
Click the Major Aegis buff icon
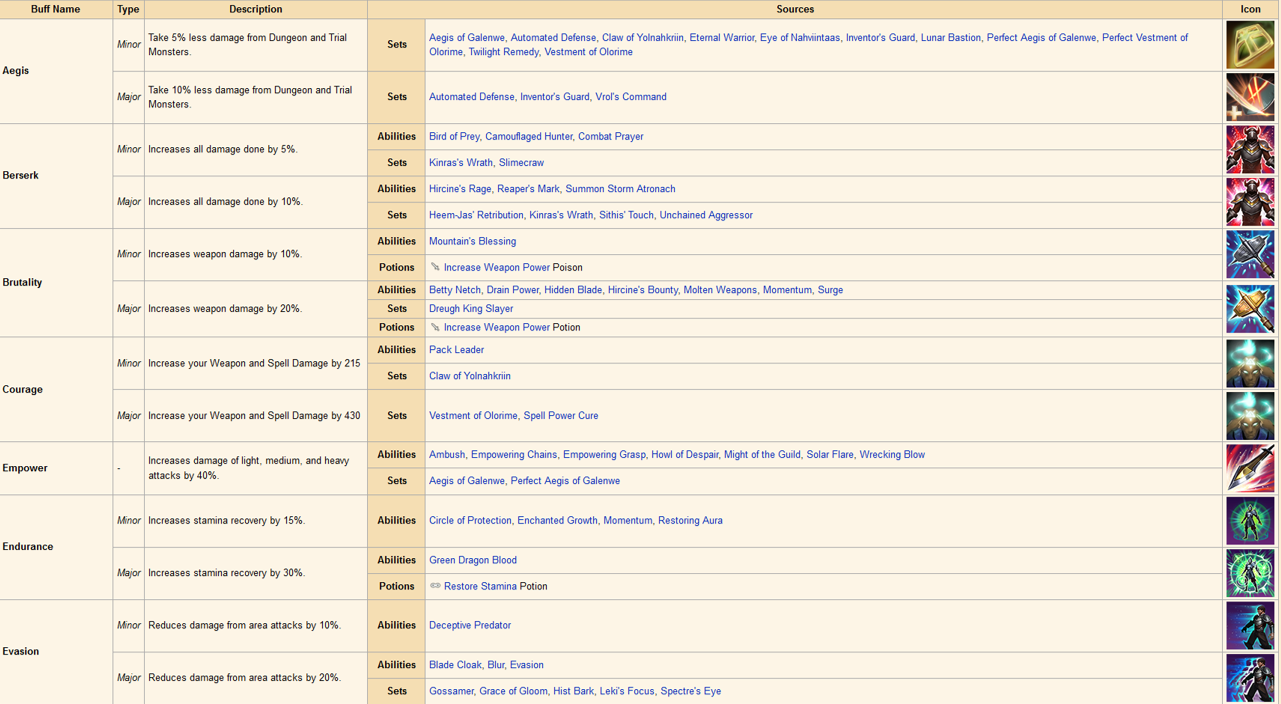1250,97
